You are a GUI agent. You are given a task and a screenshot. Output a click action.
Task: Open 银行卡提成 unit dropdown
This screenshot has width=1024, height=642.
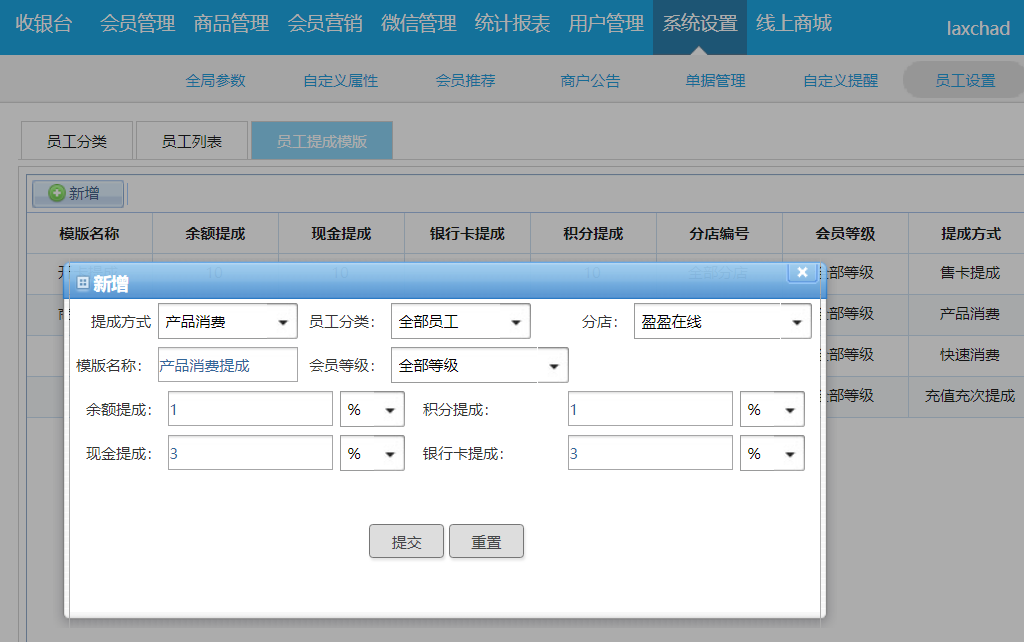pos(790,454)
